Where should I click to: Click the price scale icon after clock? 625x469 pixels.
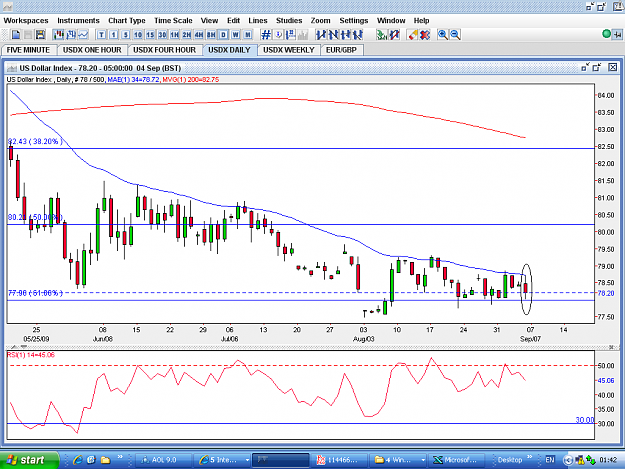(291, 35)
